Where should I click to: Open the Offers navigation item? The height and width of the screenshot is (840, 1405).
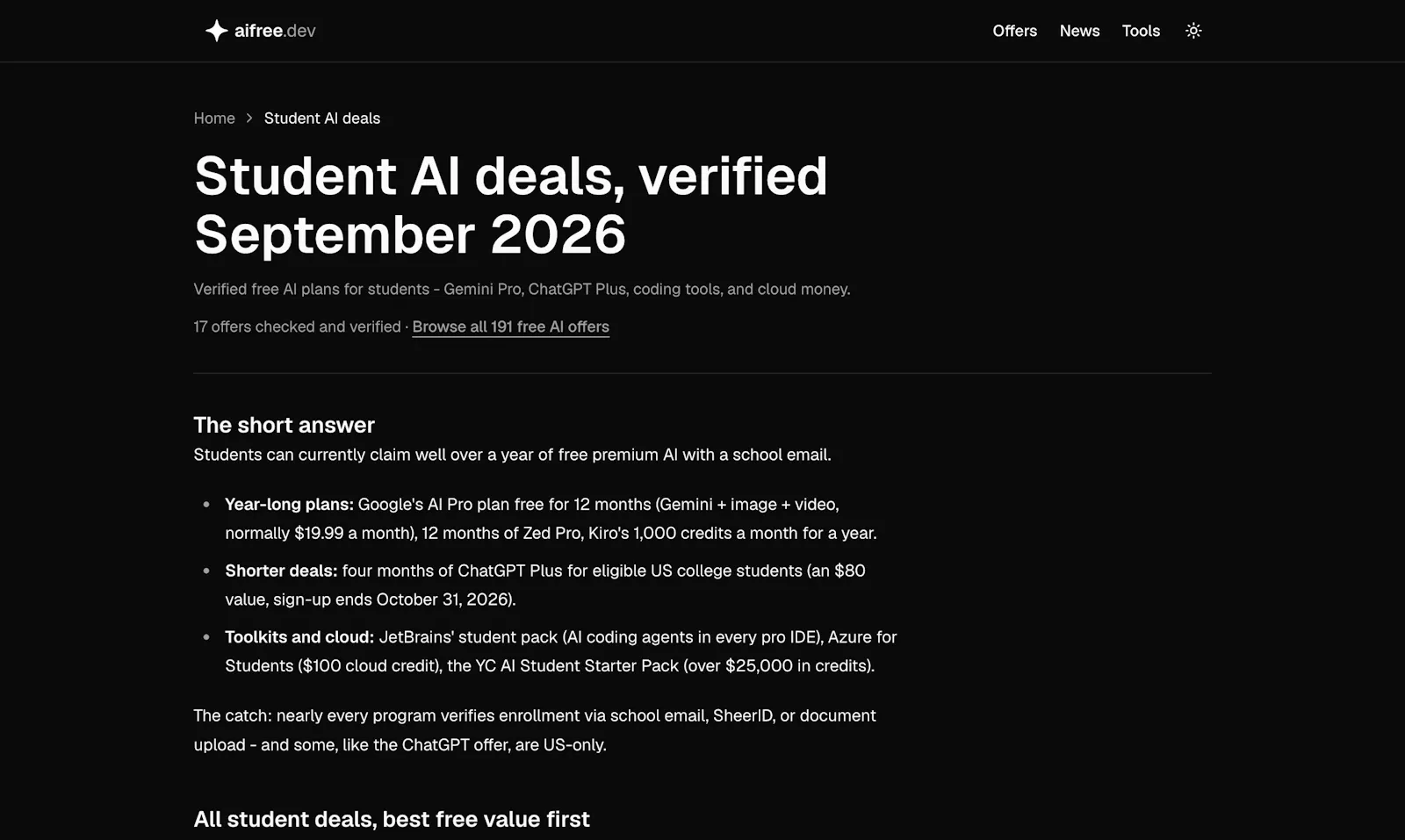[x=1014, y=31]
